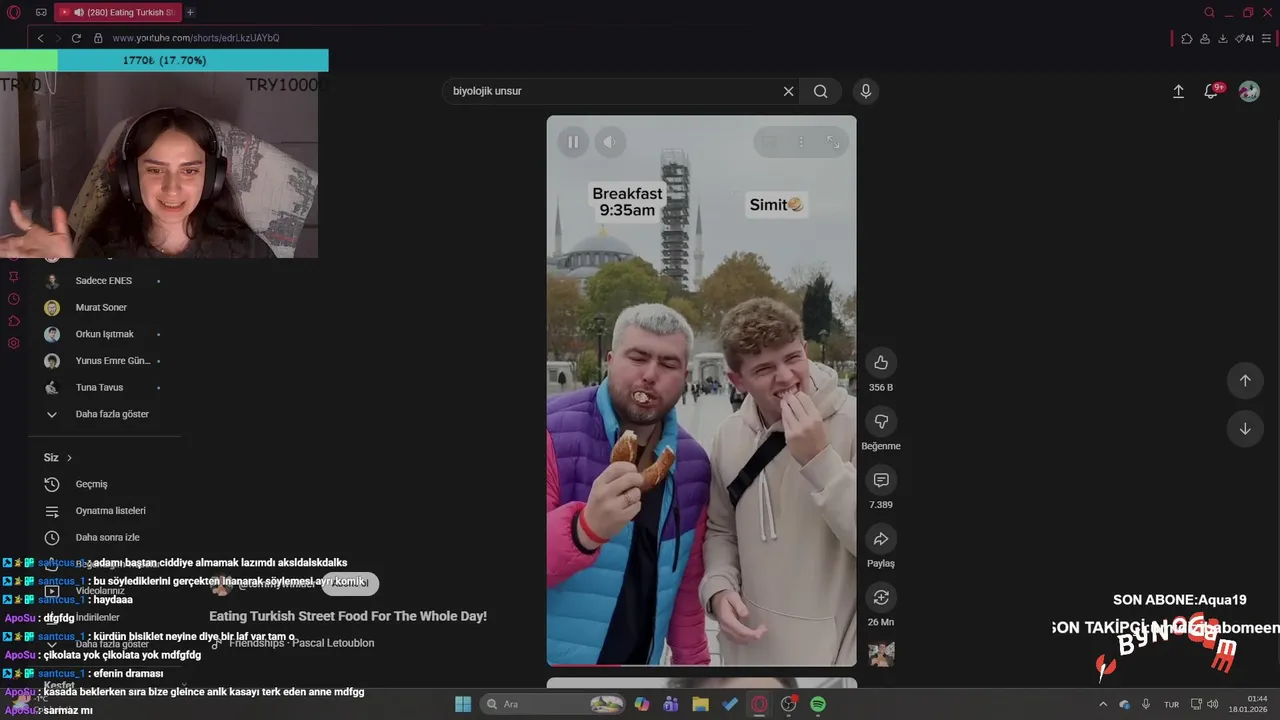Go to the previous Short
This screenshot has height=720, width=1280.
click(x=1245, y=380)
